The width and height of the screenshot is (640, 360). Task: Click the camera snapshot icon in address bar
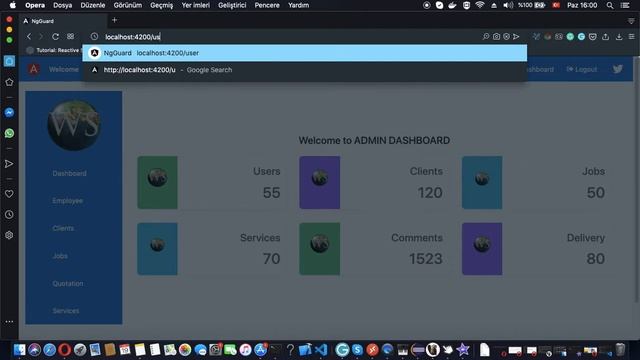(x=496, y=37)
